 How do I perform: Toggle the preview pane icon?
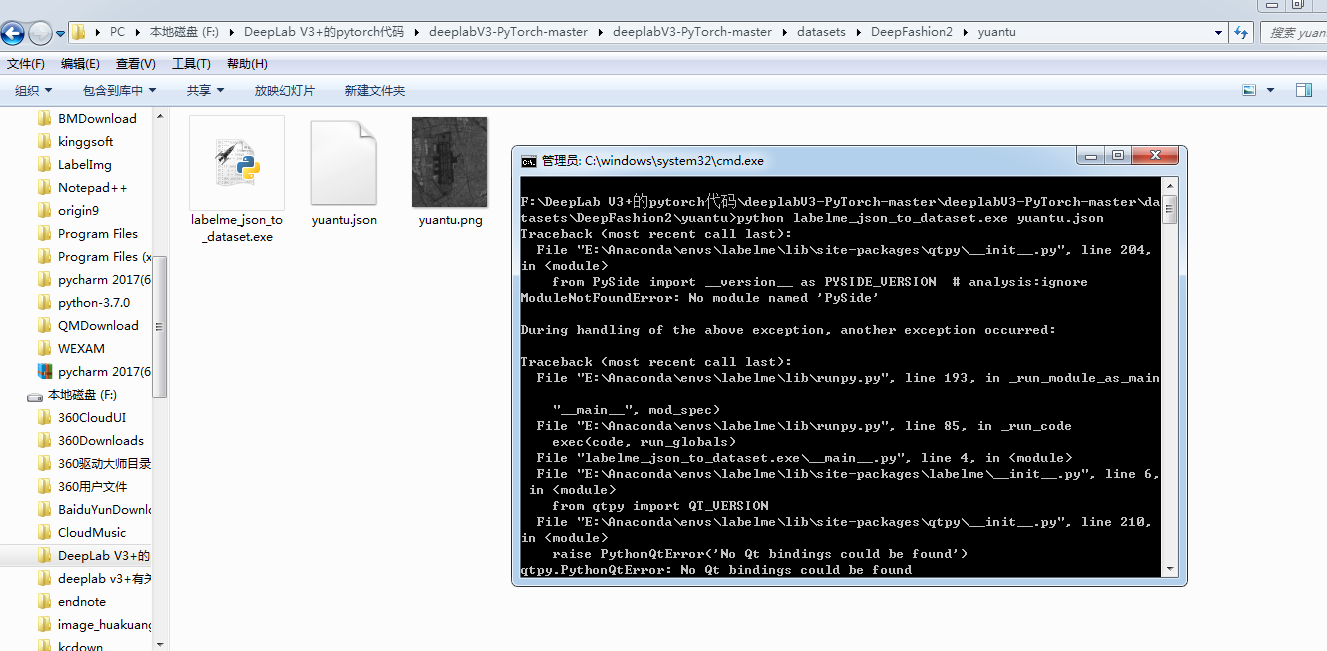pos(1304,90)
